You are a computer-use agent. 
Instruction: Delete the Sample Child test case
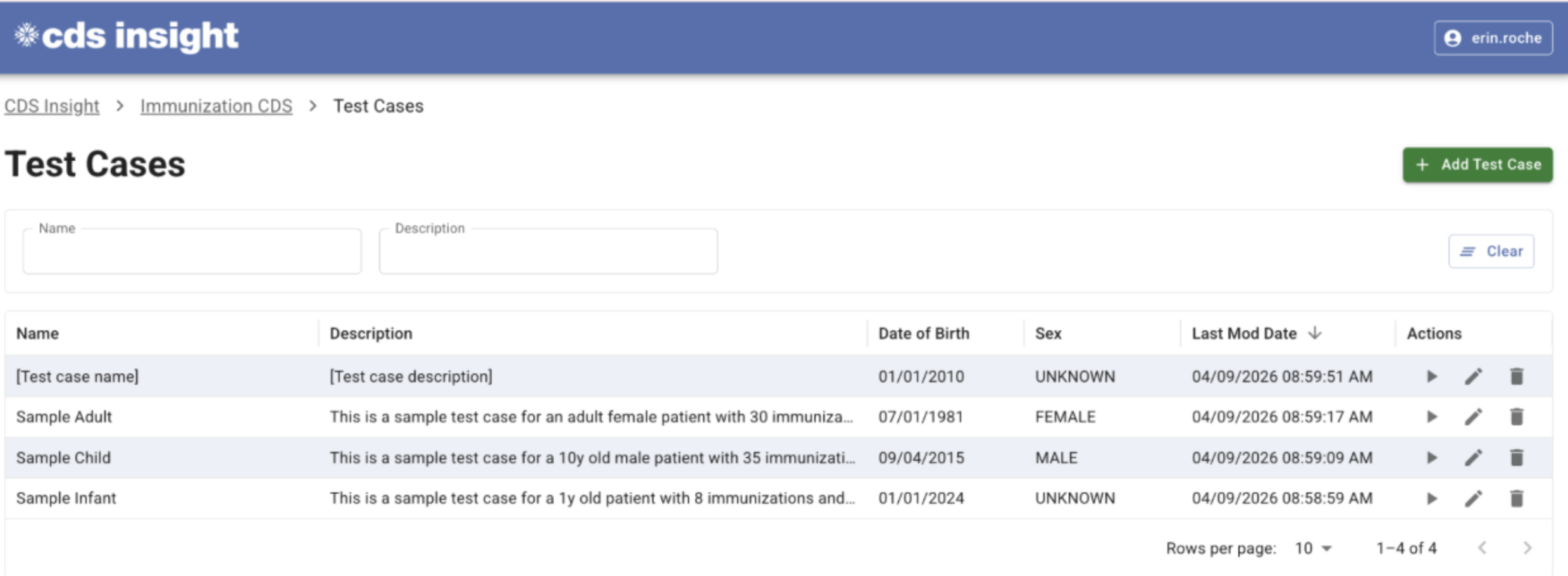tap(1516, 458)
